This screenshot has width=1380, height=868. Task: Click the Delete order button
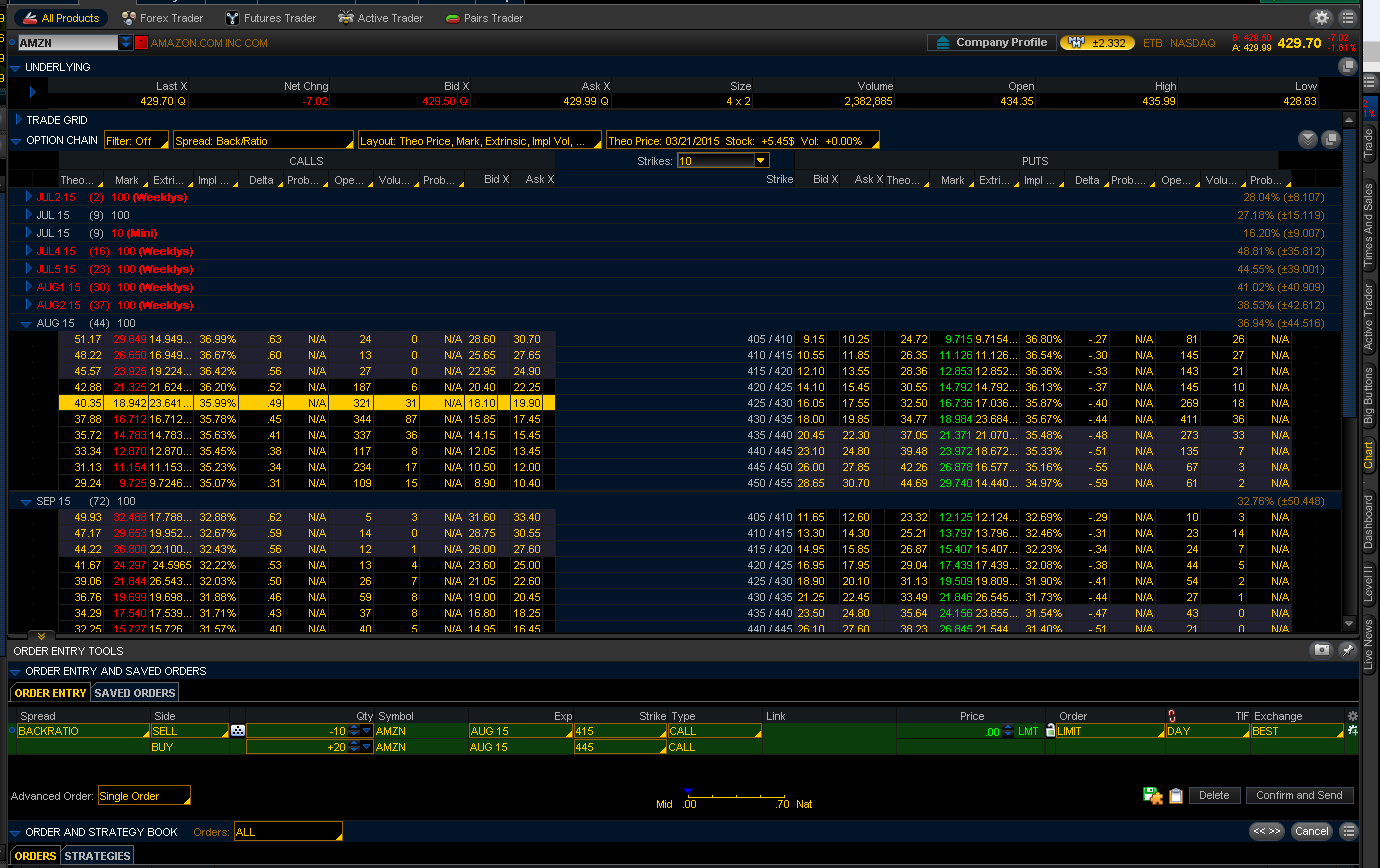tap(1214, 796)
